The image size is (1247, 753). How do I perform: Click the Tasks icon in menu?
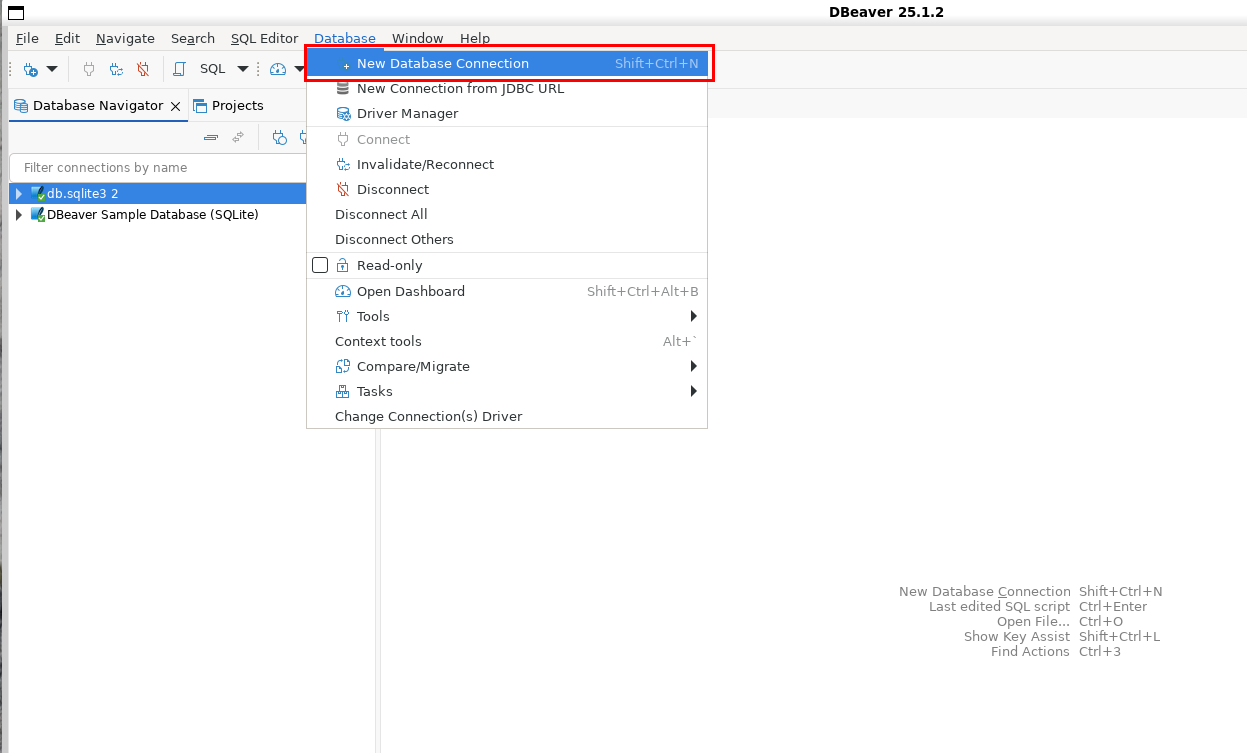click(343, 391)
